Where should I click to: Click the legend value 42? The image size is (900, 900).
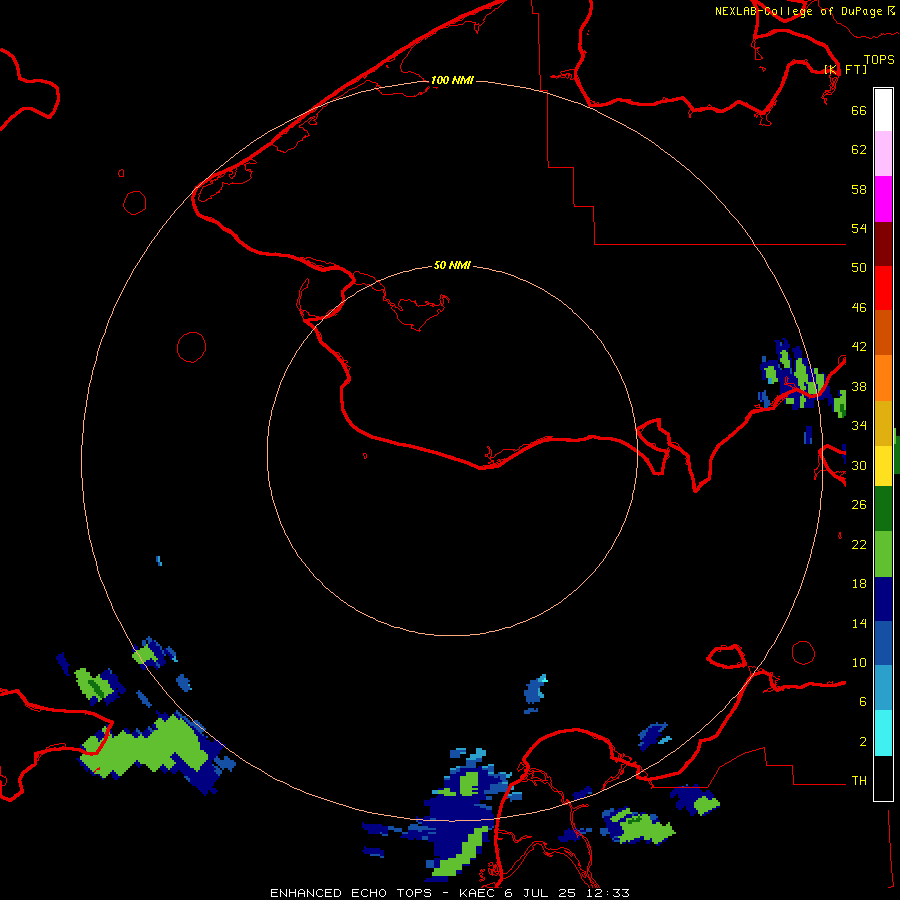tap(859, 347)
